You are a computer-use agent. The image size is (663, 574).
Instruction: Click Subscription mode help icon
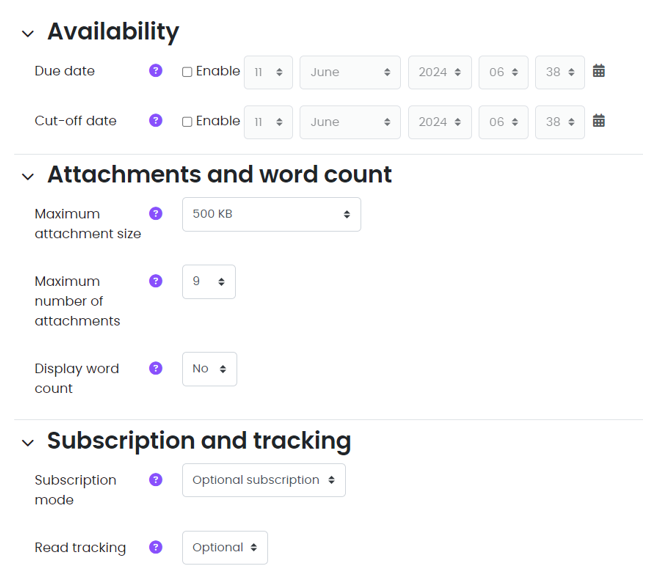pyautogui.click(x=155, y=480)
